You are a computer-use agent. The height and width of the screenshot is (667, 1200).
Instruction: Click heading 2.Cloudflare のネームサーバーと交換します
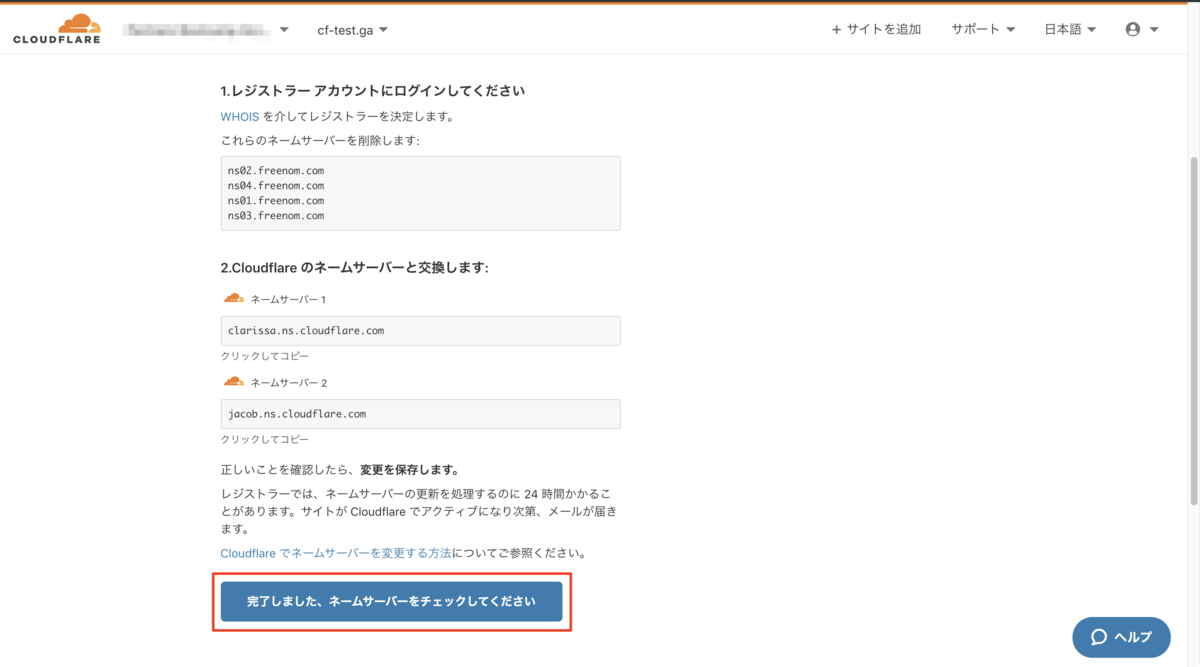click(x=354, y=268)
